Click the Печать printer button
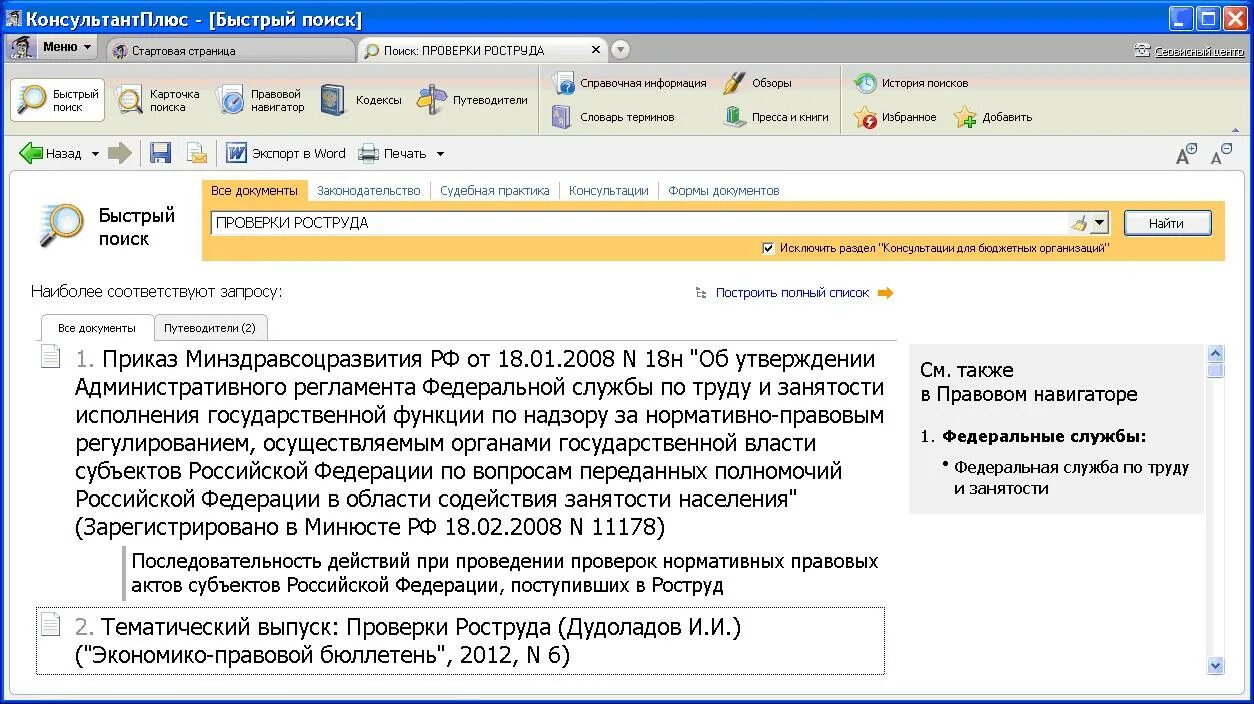 (393, 153)
